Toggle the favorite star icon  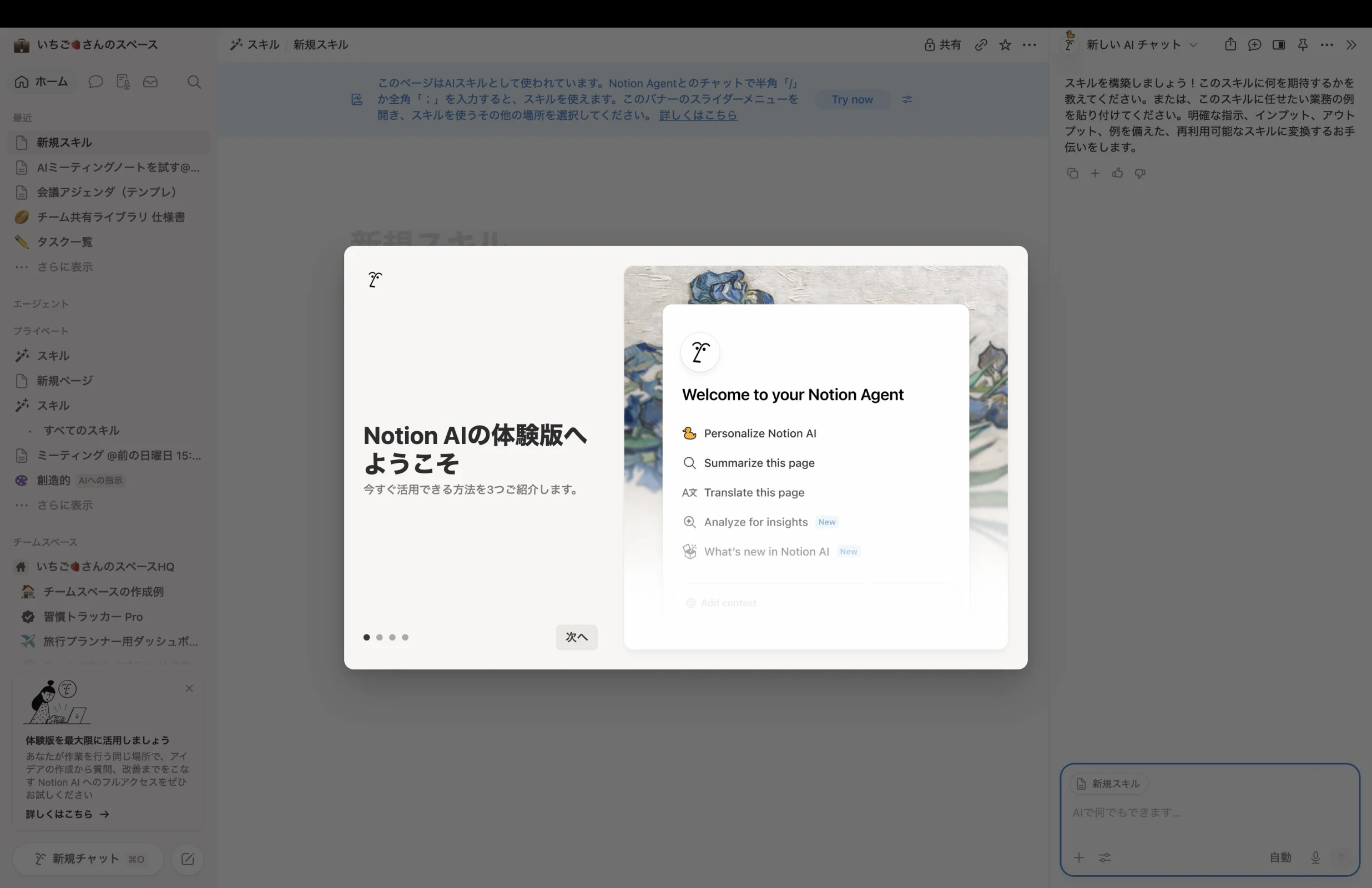pyautogui.click(x=1005, y=44)
